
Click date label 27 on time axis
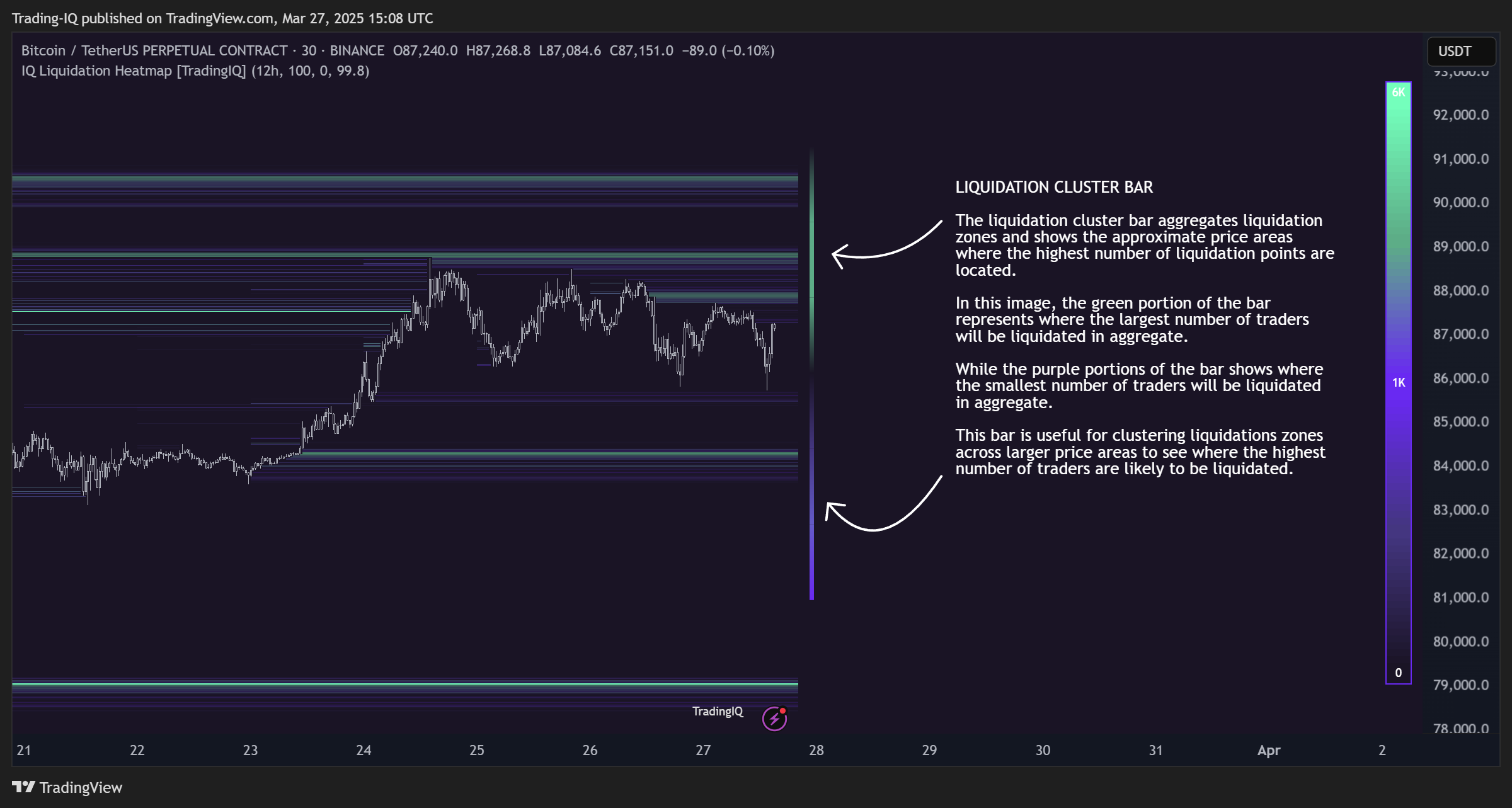point(703,750)
